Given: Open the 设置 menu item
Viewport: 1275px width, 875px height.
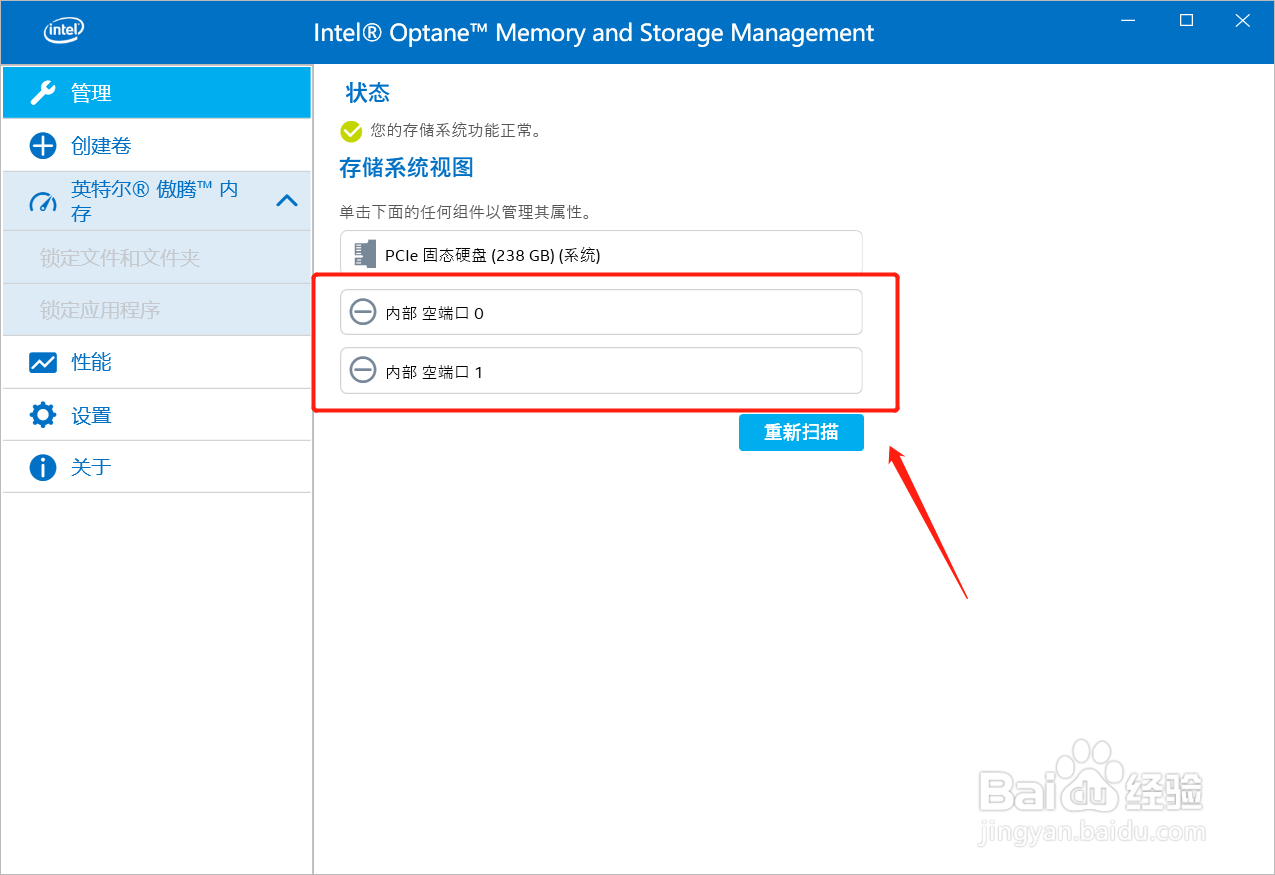Looking at the screenshot, I should click(x=157, y=415).
